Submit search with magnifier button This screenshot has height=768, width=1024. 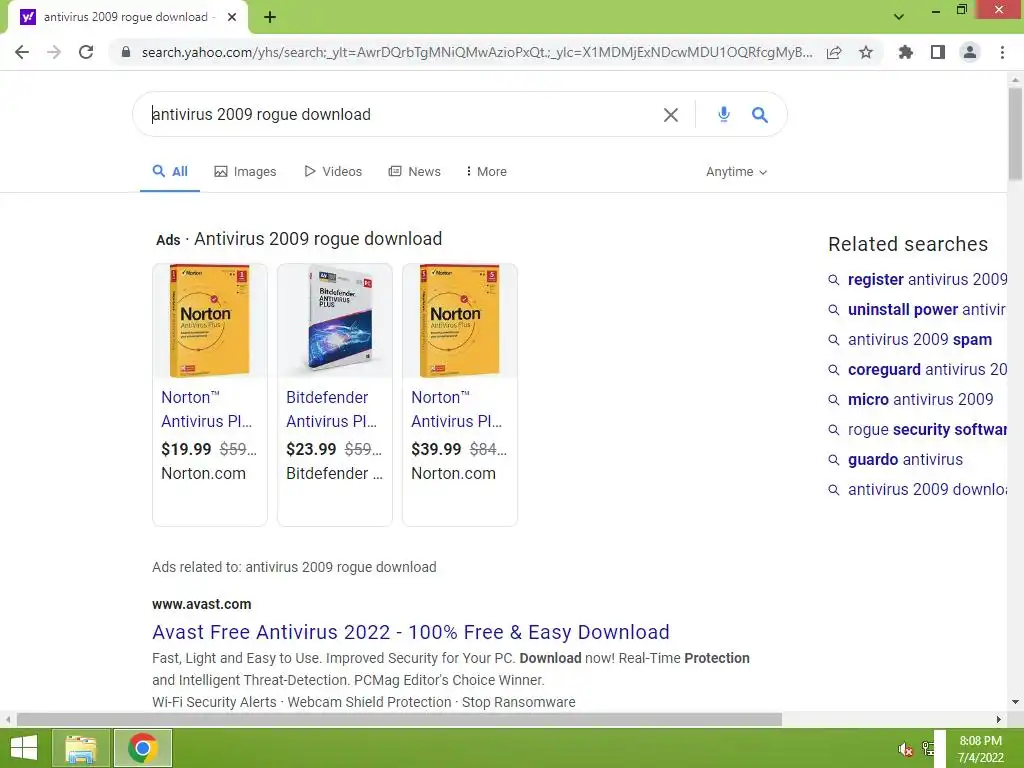pos(760,115)
